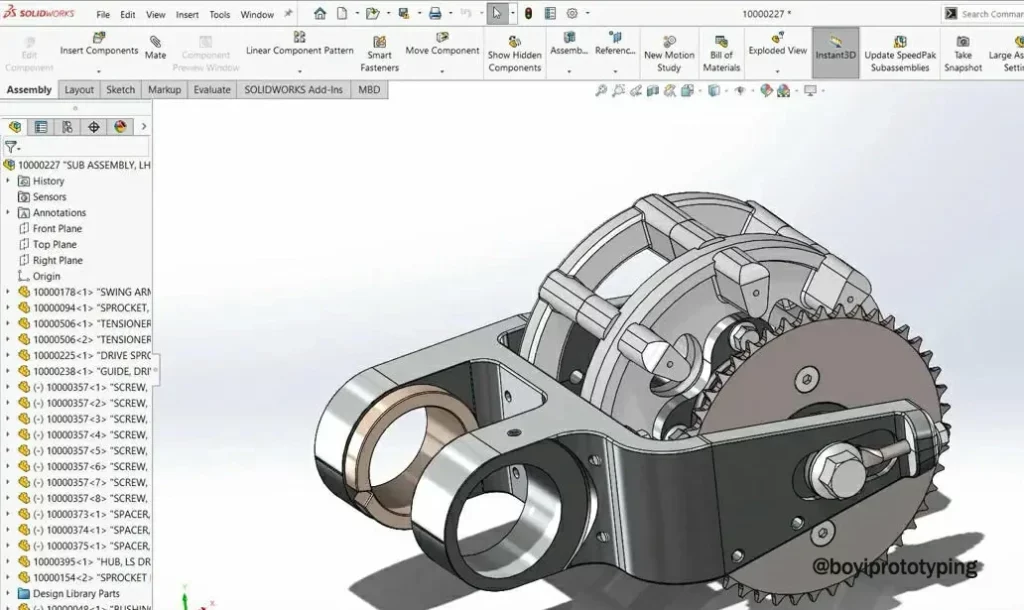This screenshot has width=1024, height=610.
Task: Open the File menu
Action: point(103,14)
